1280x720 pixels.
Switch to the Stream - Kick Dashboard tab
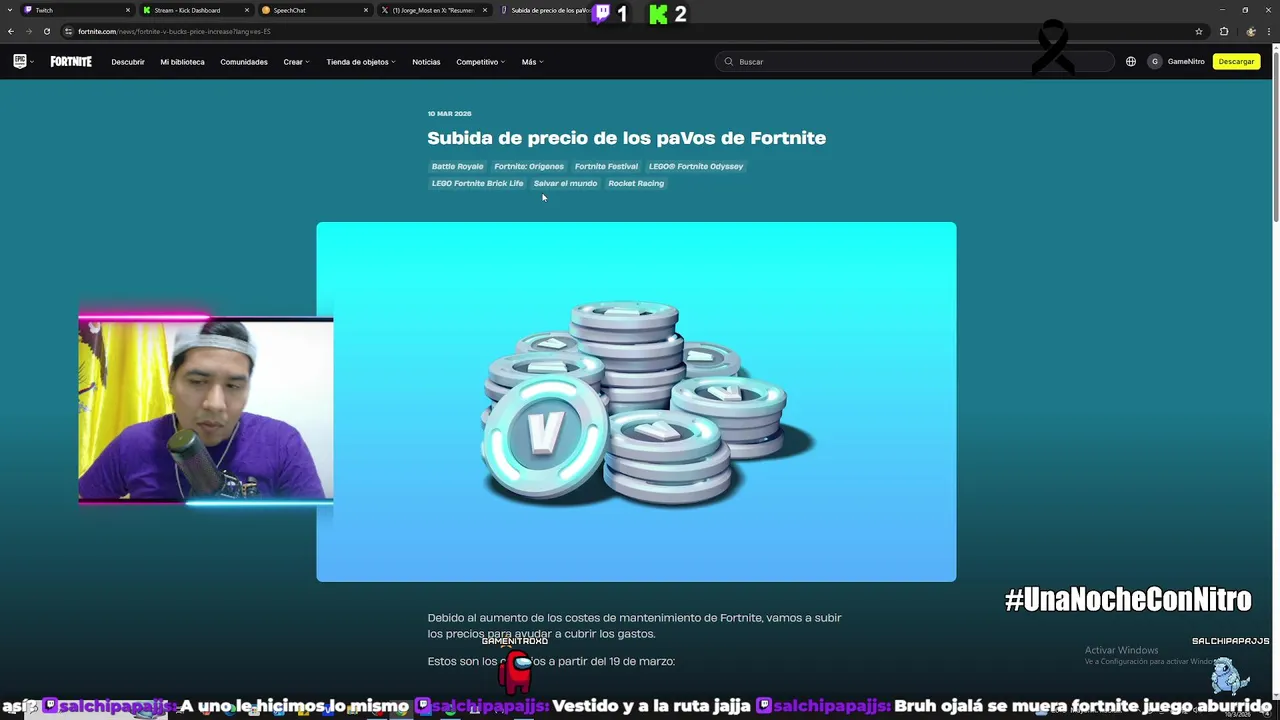(195, 10)
